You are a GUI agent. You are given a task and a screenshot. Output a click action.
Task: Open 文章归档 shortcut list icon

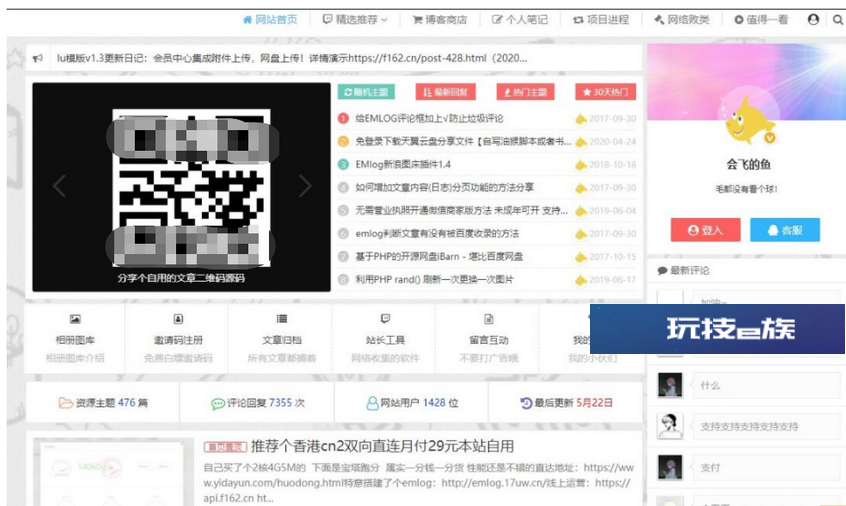(x=282, y=319)
